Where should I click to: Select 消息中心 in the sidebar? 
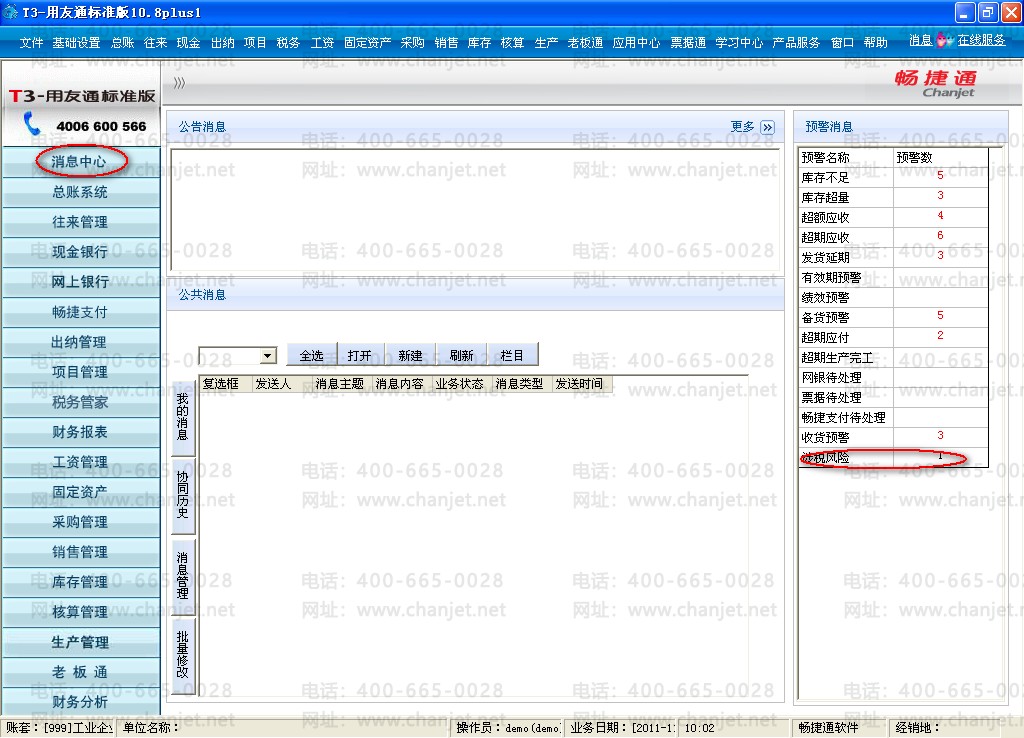(x=81, y=161)
